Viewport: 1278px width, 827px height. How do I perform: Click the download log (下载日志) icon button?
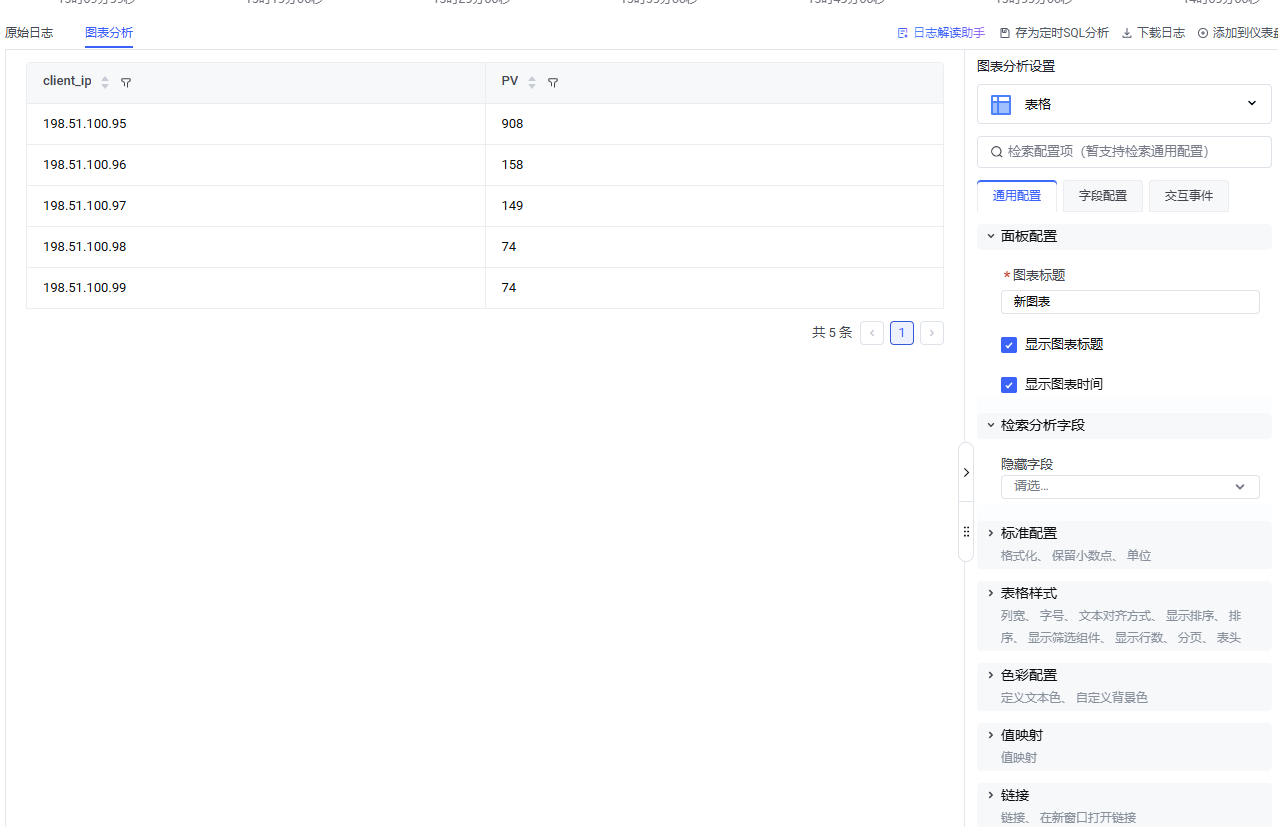point(1153,33)
